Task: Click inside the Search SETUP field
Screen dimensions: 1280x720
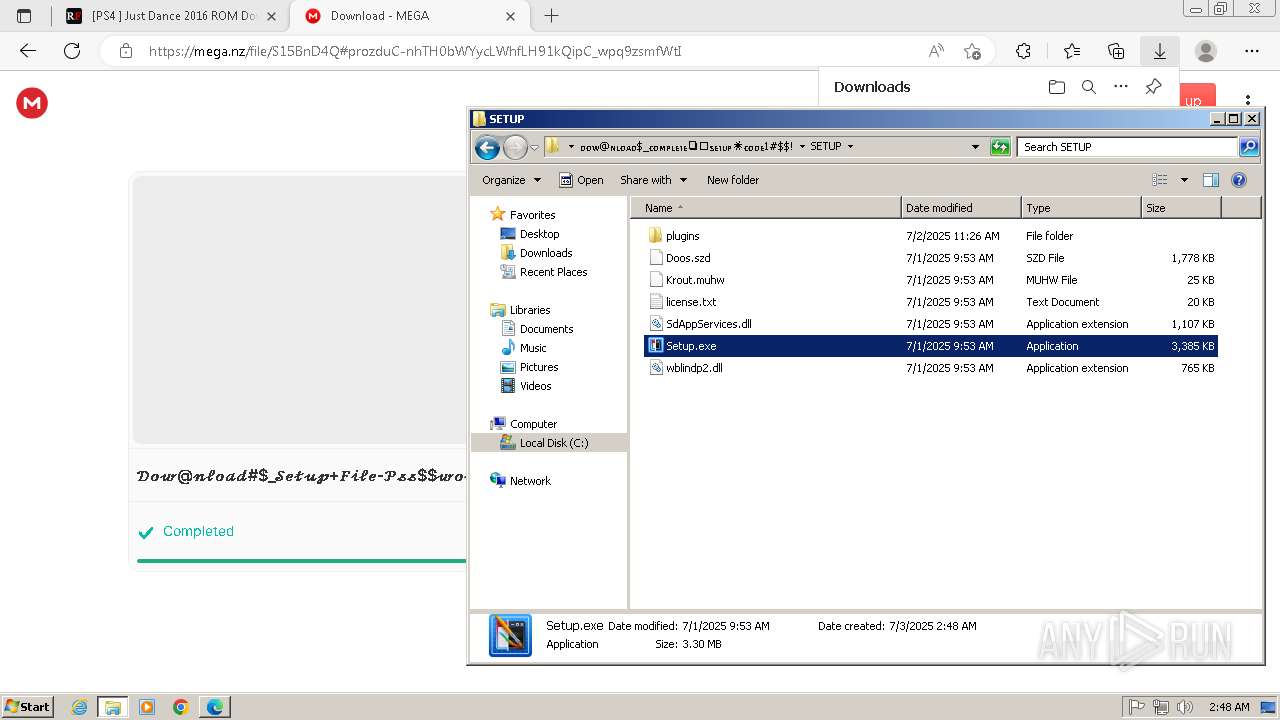Action: click(x=1127, y=147)
